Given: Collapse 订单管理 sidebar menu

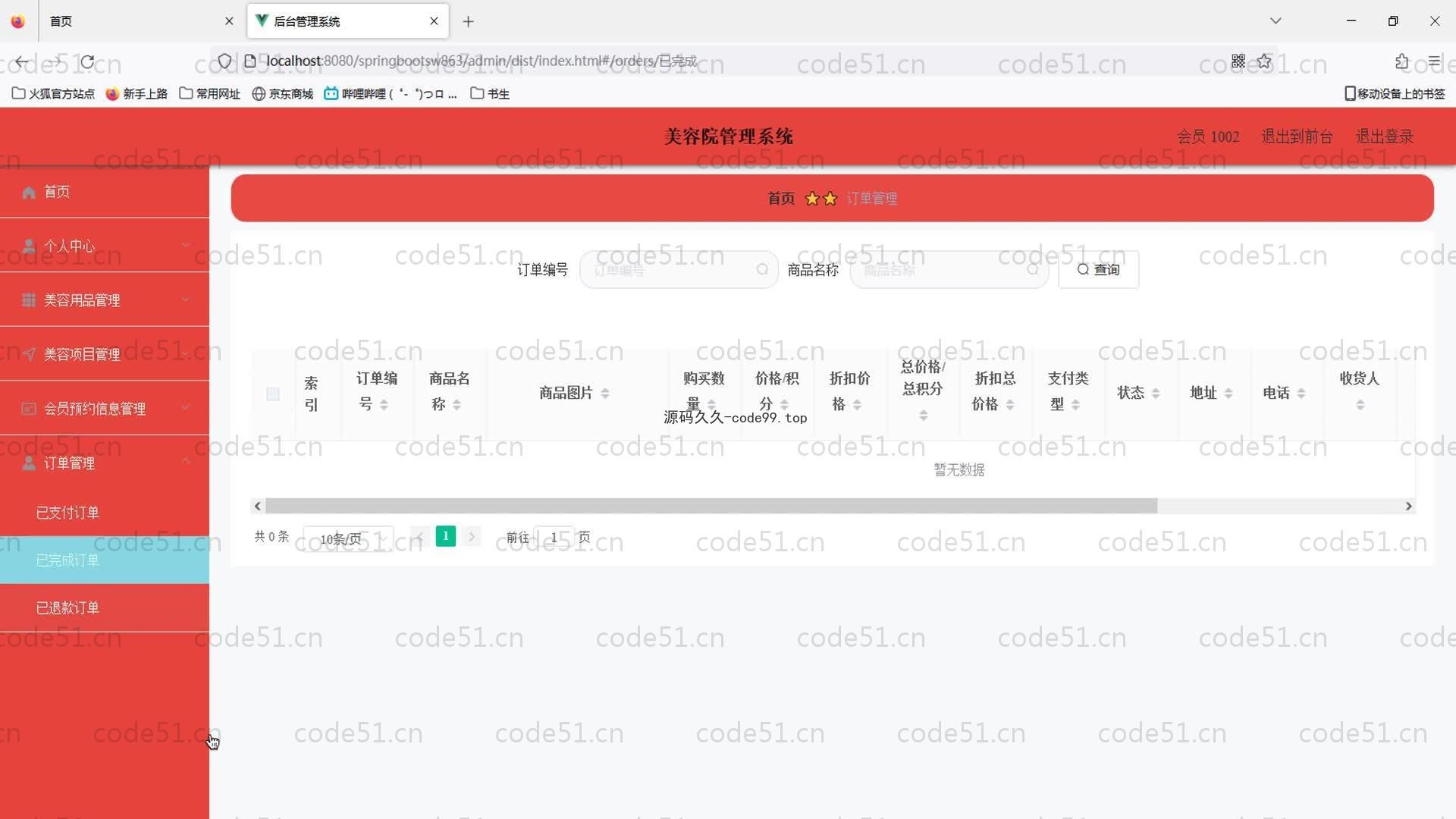Looking at the screenshot, I should coord(105,463).
